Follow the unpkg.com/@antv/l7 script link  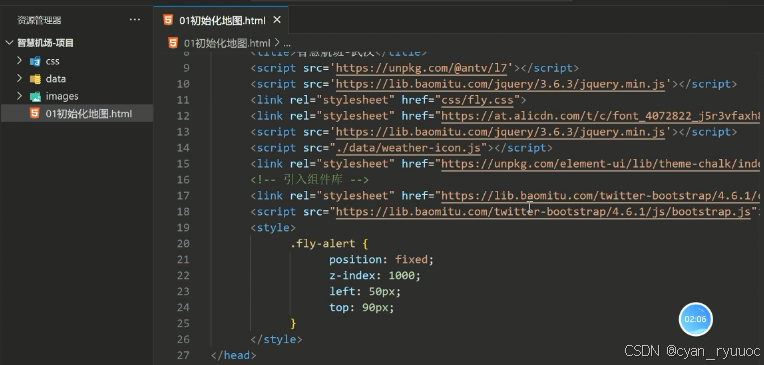422,68
